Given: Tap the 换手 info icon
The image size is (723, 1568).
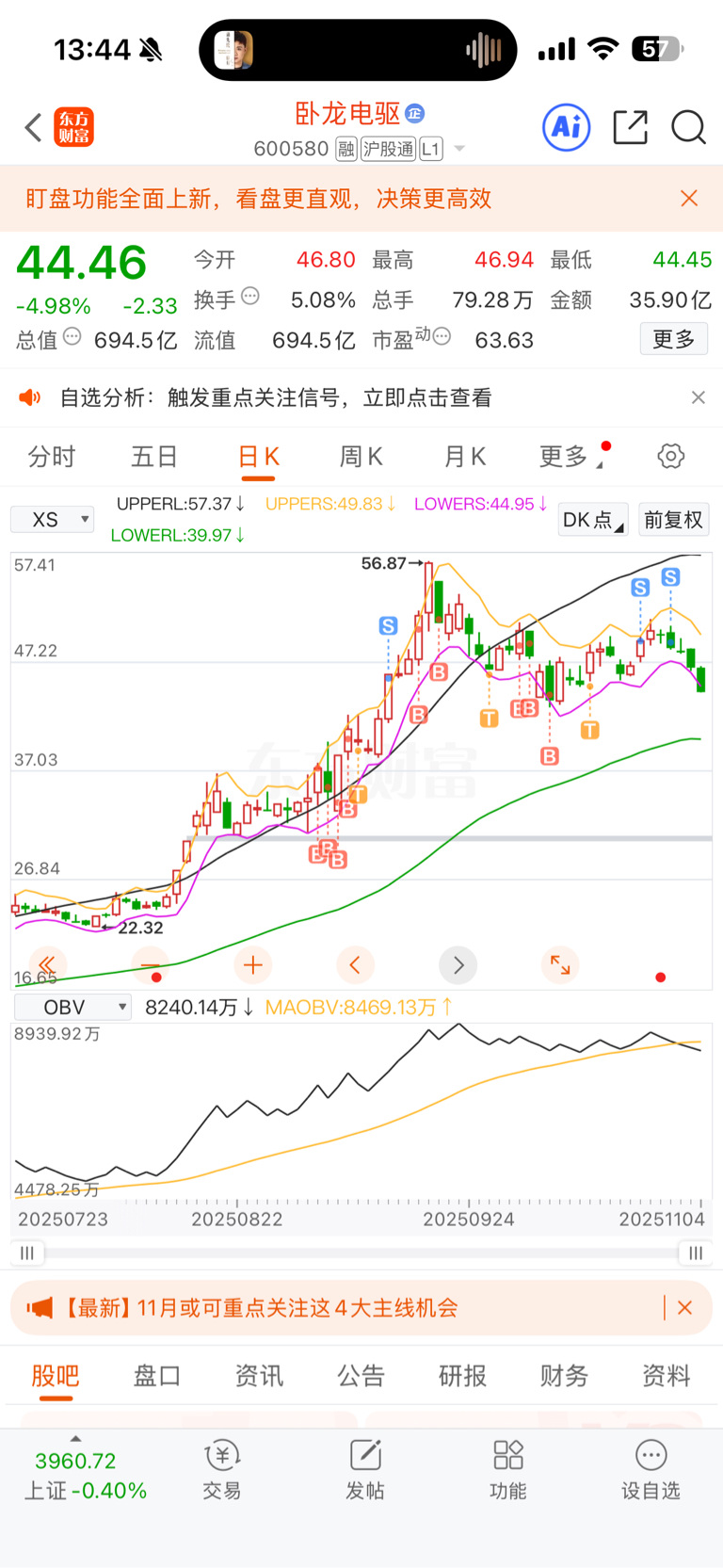Looking at the screenshot, I should (250, 297).
